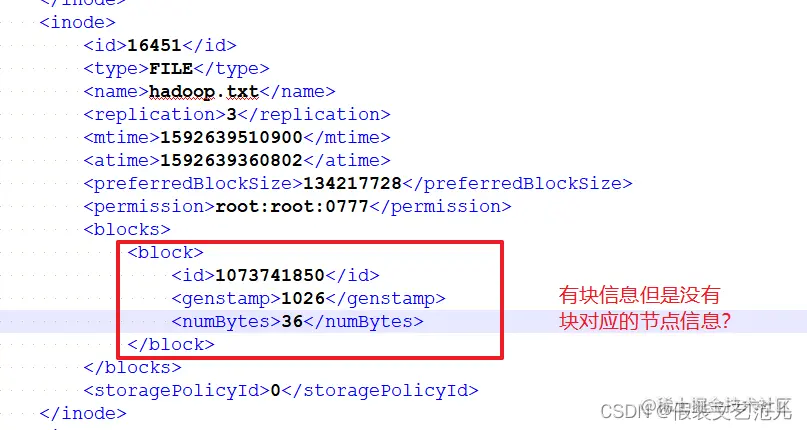Click the atime value 1592639360802
Screen dimensions: 807x430
231,161
